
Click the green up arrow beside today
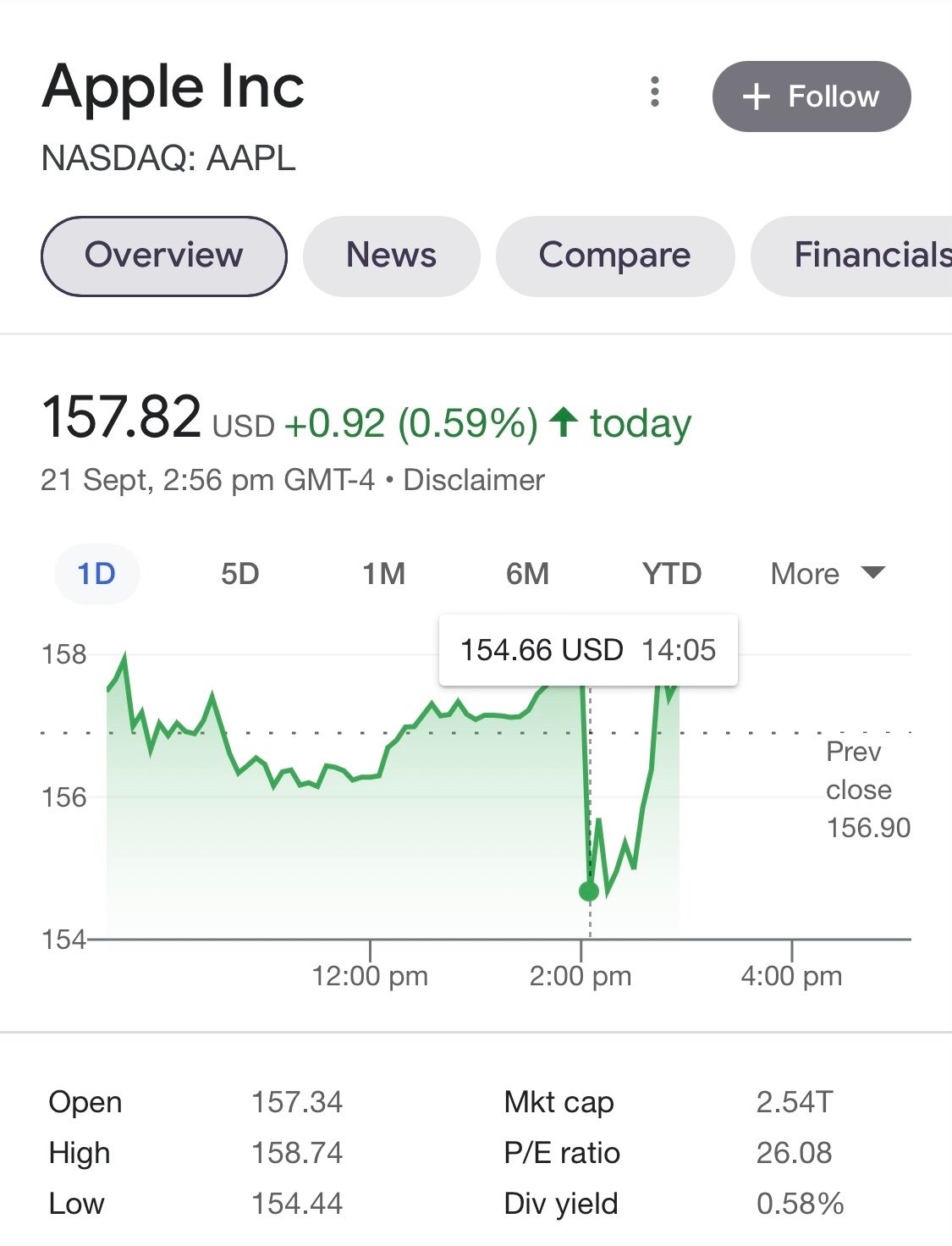[x=564, y=422]
